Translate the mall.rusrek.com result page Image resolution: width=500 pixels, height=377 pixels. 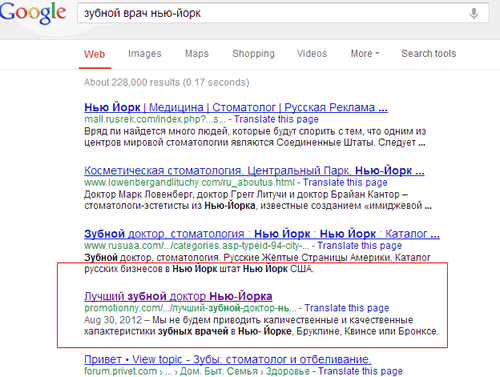(276, 119)
